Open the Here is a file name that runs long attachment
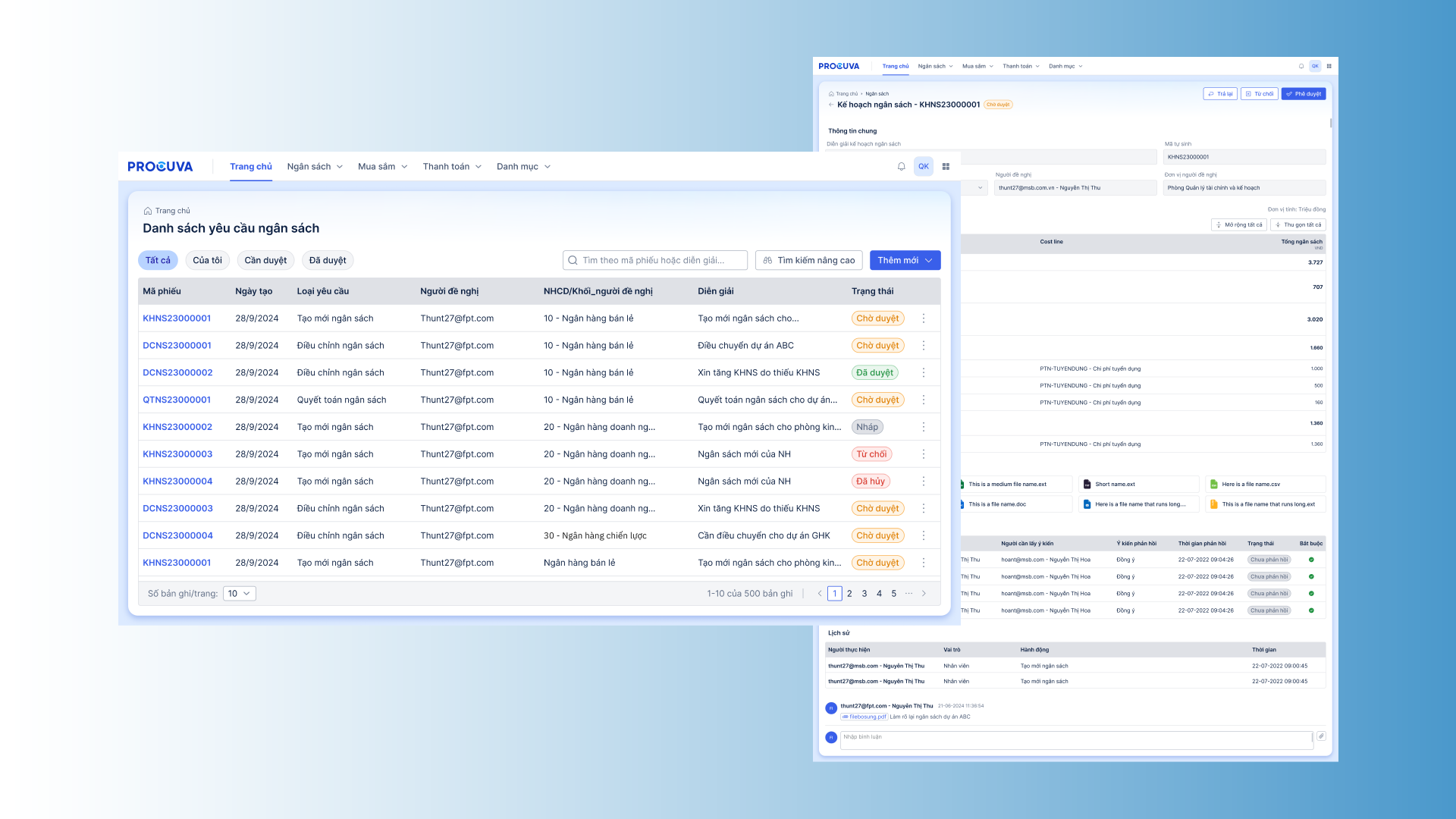This screenshot has width=1456, height=819. click(1139, 504)
